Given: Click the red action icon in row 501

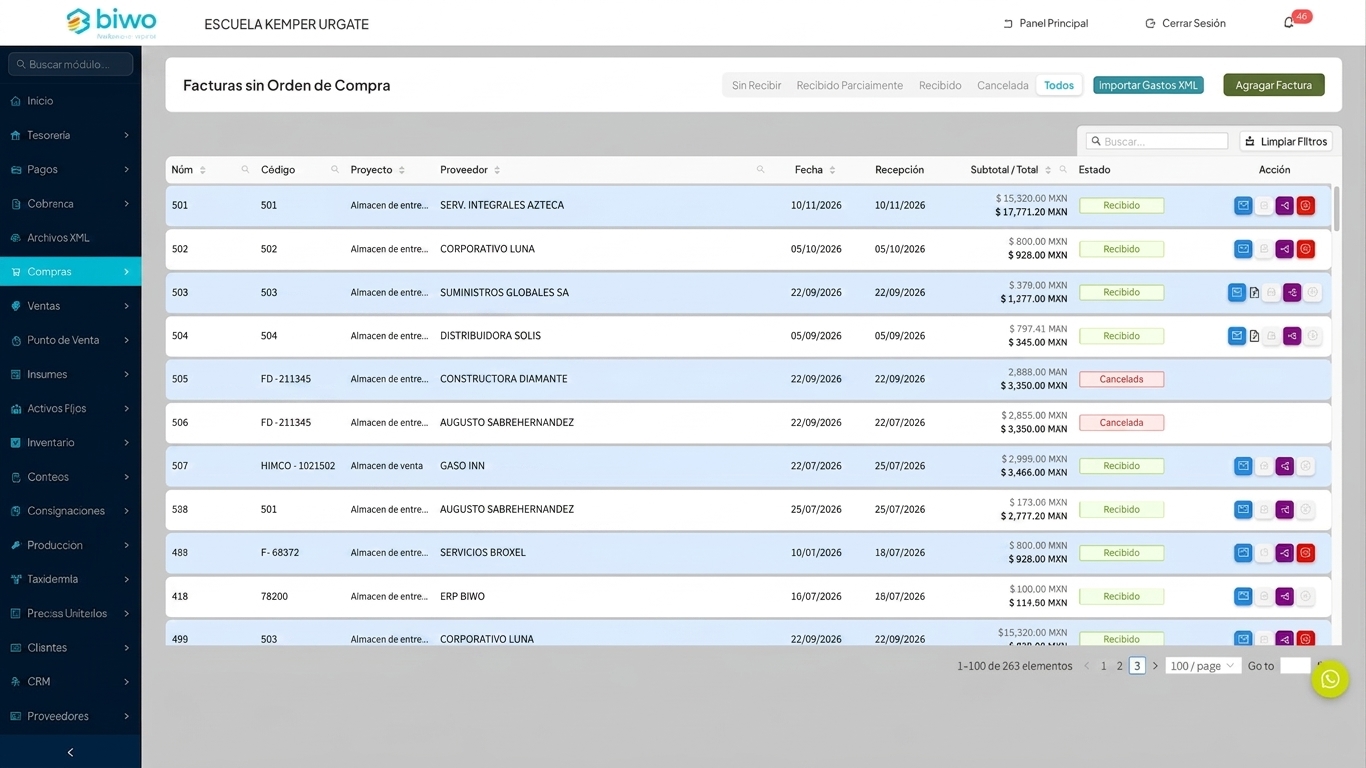Looking at the screenshot, I should tap(1306, 206).
